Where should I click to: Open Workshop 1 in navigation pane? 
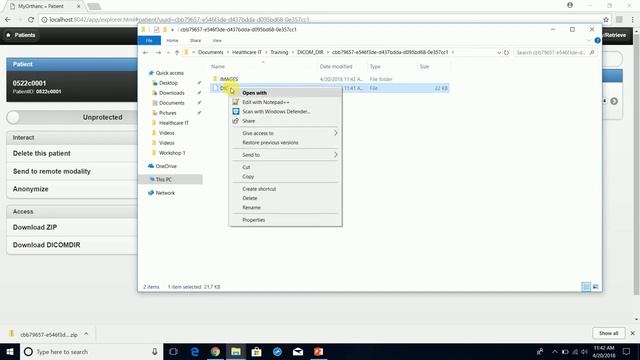[x=172, y=153]
